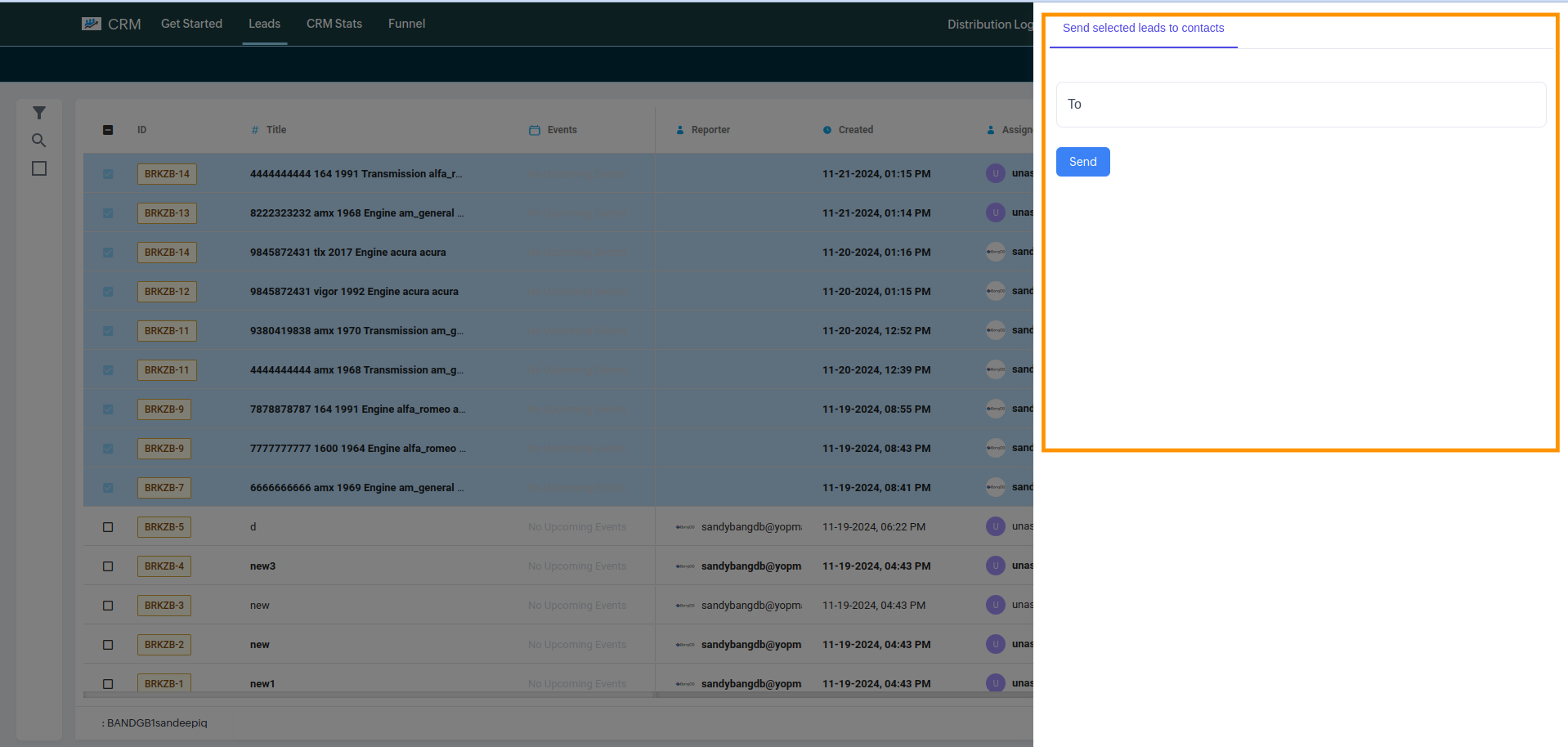Open lead ID tag BRKZB-5
This screenshot has width=1568, height=747.
click(x=164, y=527)
